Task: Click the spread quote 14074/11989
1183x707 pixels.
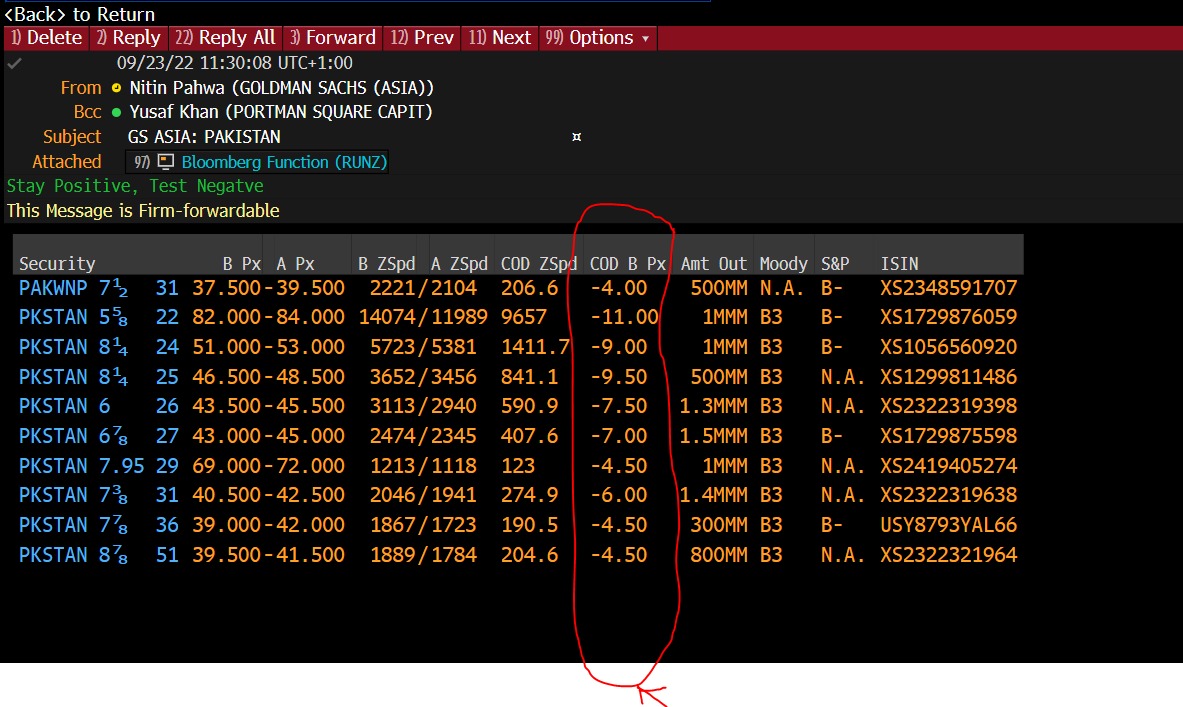Action: click(x=423, y=317)
